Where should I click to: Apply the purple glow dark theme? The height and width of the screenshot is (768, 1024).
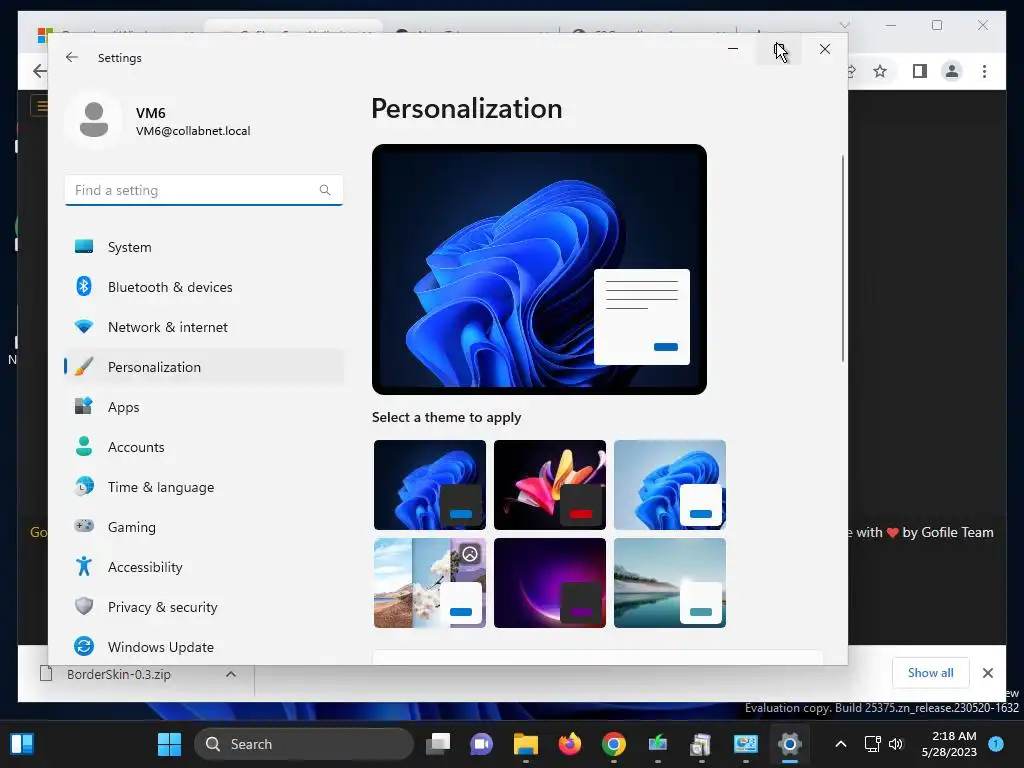(x=550, y=583)
